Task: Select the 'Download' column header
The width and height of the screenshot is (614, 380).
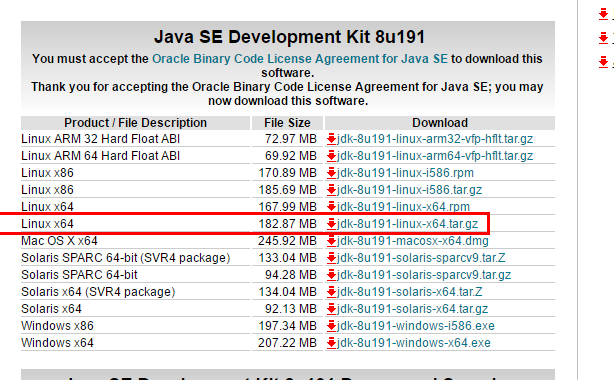Action: (x=440, y=123)
